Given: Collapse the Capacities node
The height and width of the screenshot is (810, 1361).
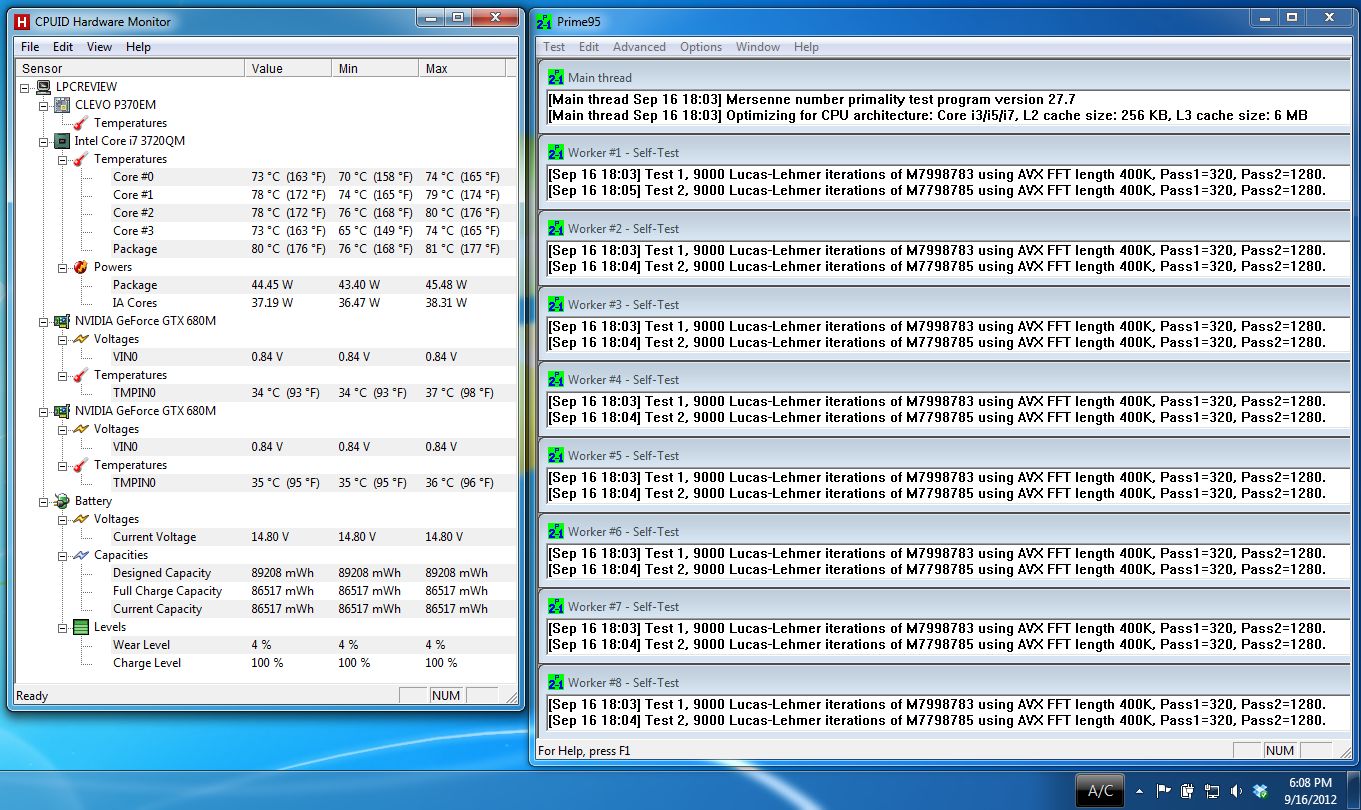Looking at the screenshot, I should pyautogui.click(x=63, y=555).
